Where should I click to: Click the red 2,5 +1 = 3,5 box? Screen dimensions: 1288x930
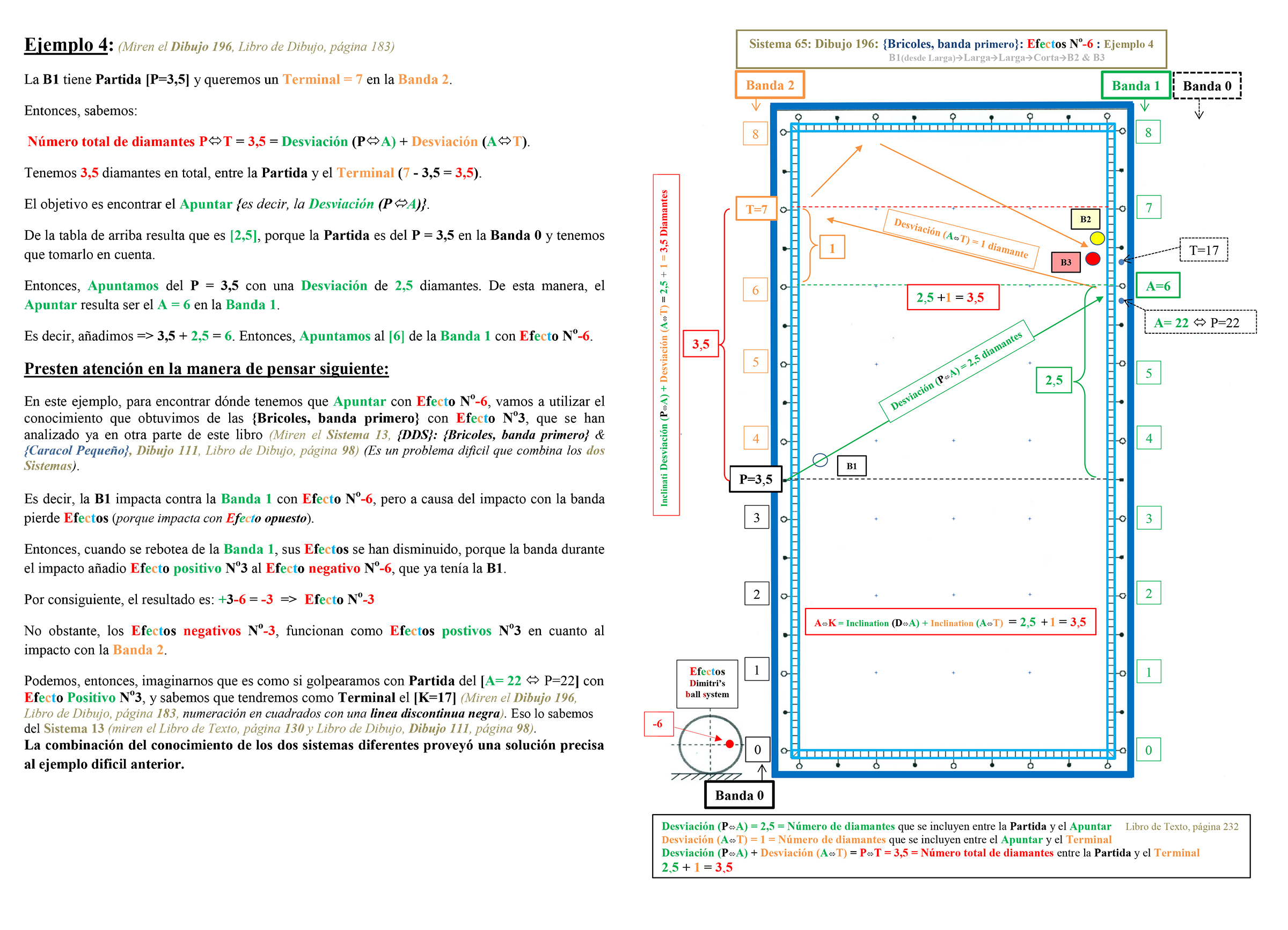953,297
